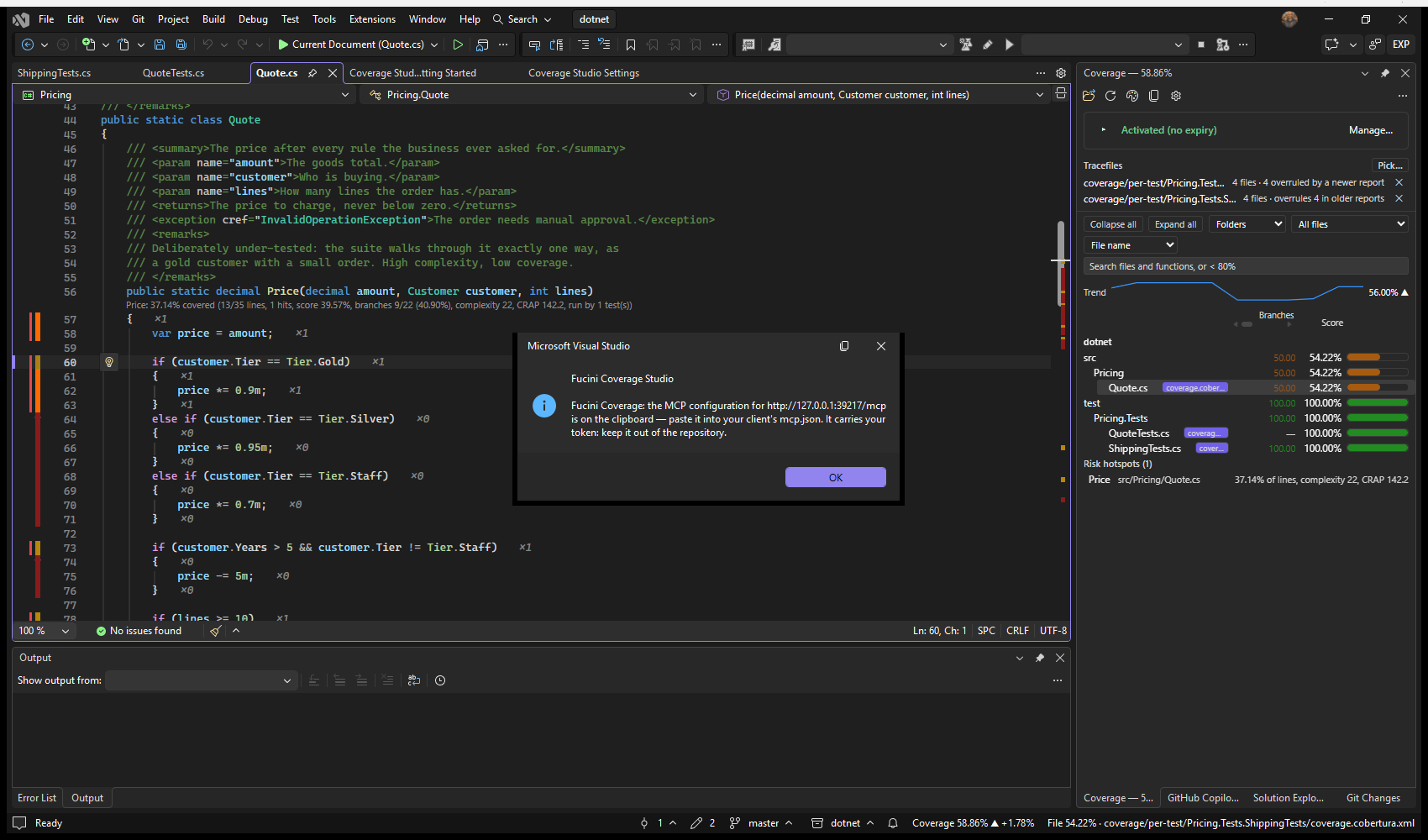
Task: Click the new item toolbar icon
Action: click(x=88, y=45)
